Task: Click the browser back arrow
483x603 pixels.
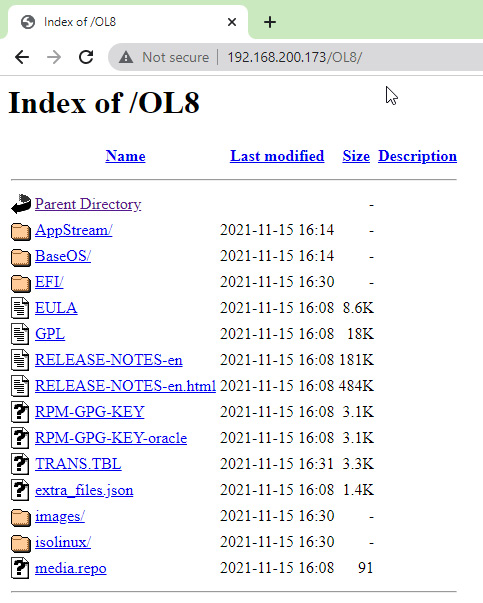Action: coord(22,57)
